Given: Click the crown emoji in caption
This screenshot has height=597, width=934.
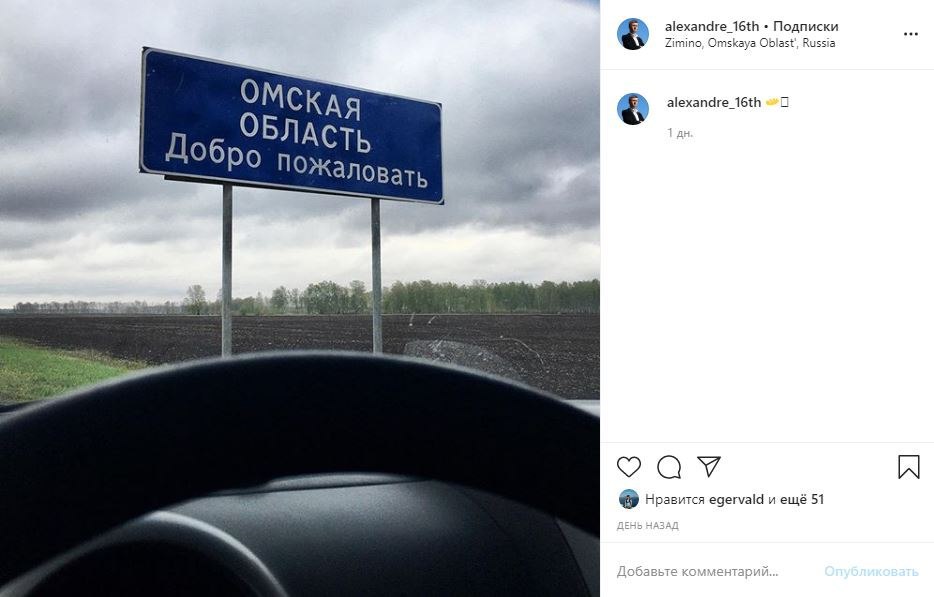Looking at the screenshot, I should [x=772, y=102].
